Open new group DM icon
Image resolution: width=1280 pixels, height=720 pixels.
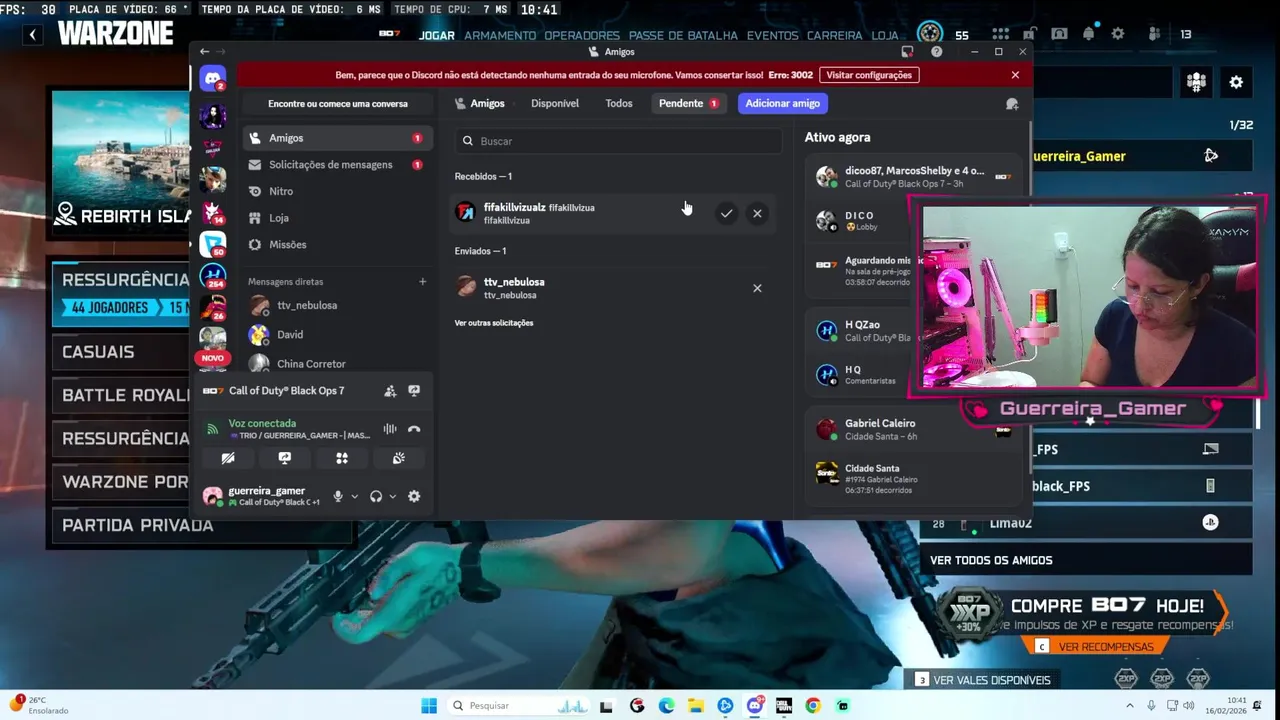click(1012, 104)
